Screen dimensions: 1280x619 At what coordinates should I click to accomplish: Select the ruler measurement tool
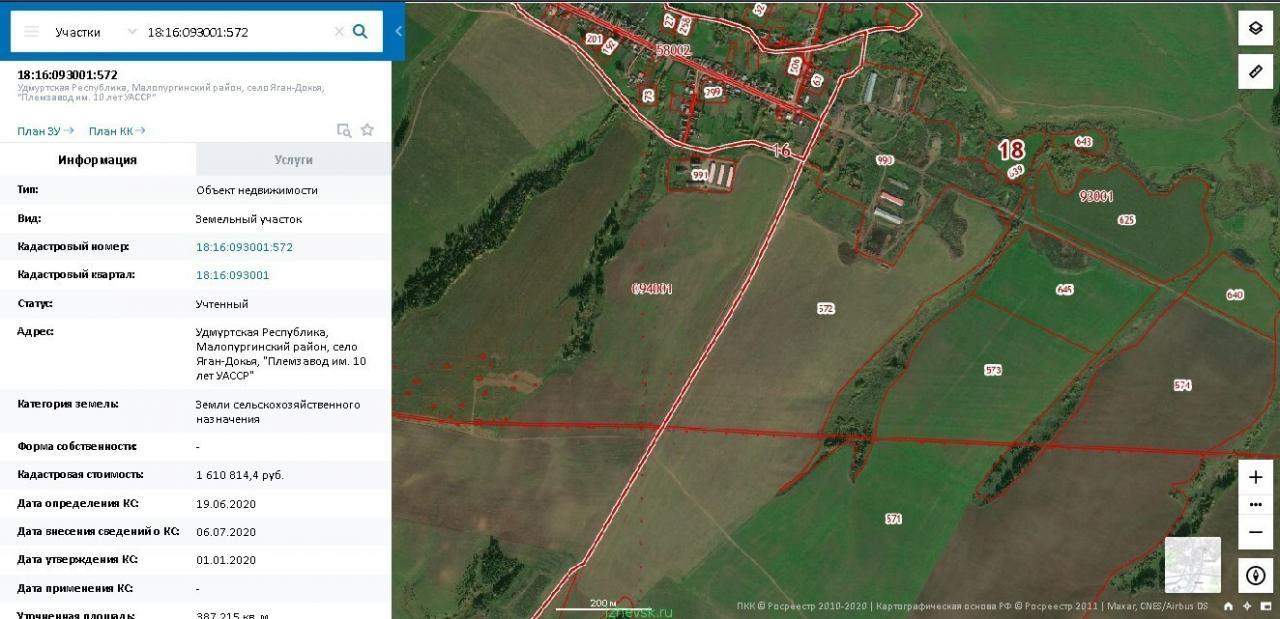point(1256,72)
